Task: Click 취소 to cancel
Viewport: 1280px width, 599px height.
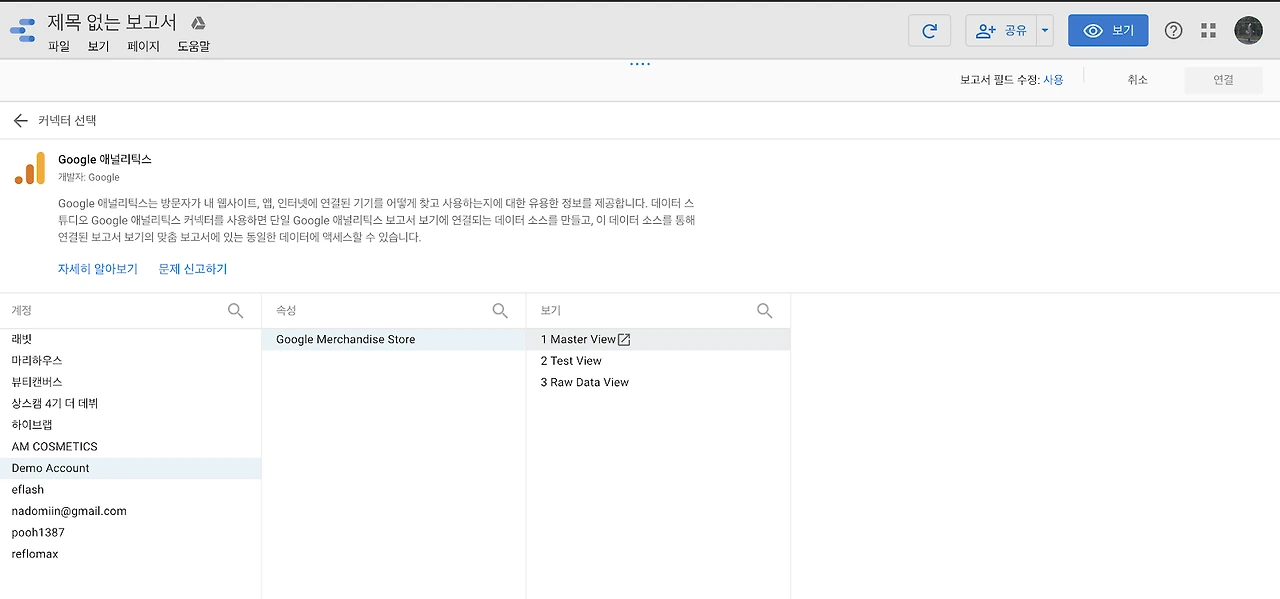Action: click(x=1137, y=80)
